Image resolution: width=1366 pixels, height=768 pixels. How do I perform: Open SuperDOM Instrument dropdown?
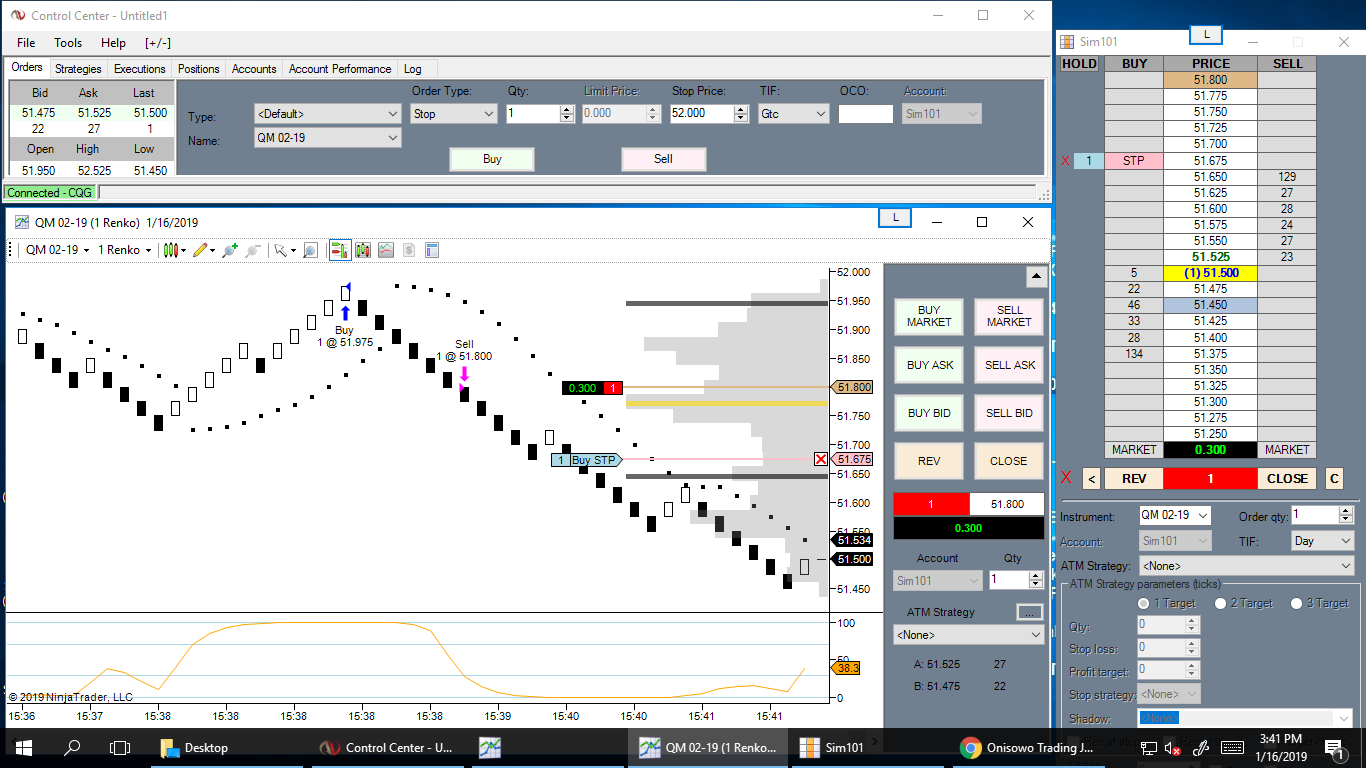(1175, 515)
